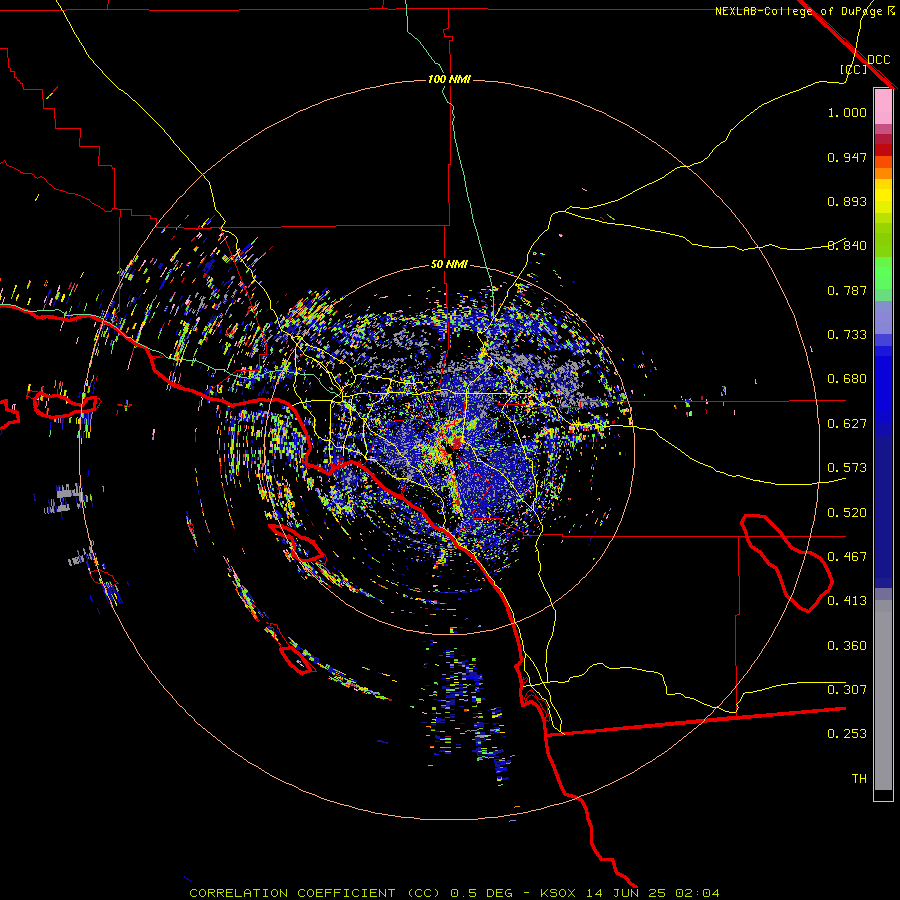Click the "50 NMI" range ring label
Image resolution: width=900 pixels, height=900 pixels.
click(x=449, y=265)
